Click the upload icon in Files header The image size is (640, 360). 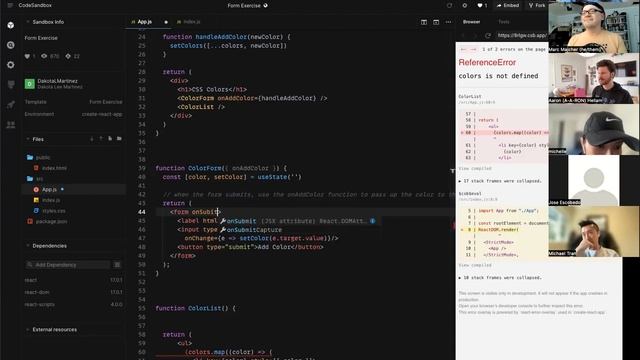pyautogui.click(x=101, y=139)
